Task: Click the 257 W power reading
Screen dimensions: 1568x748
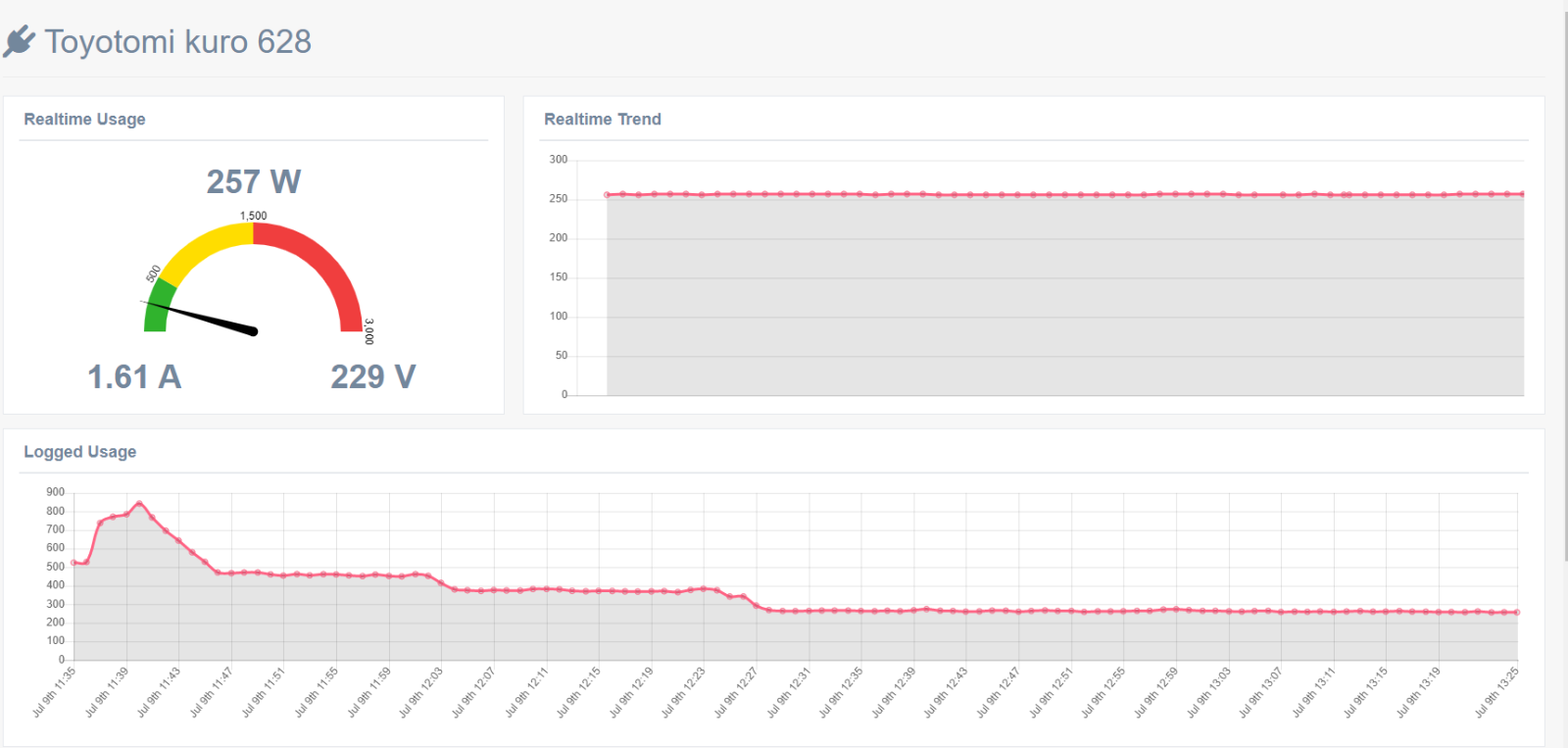Action: (254, 181)
